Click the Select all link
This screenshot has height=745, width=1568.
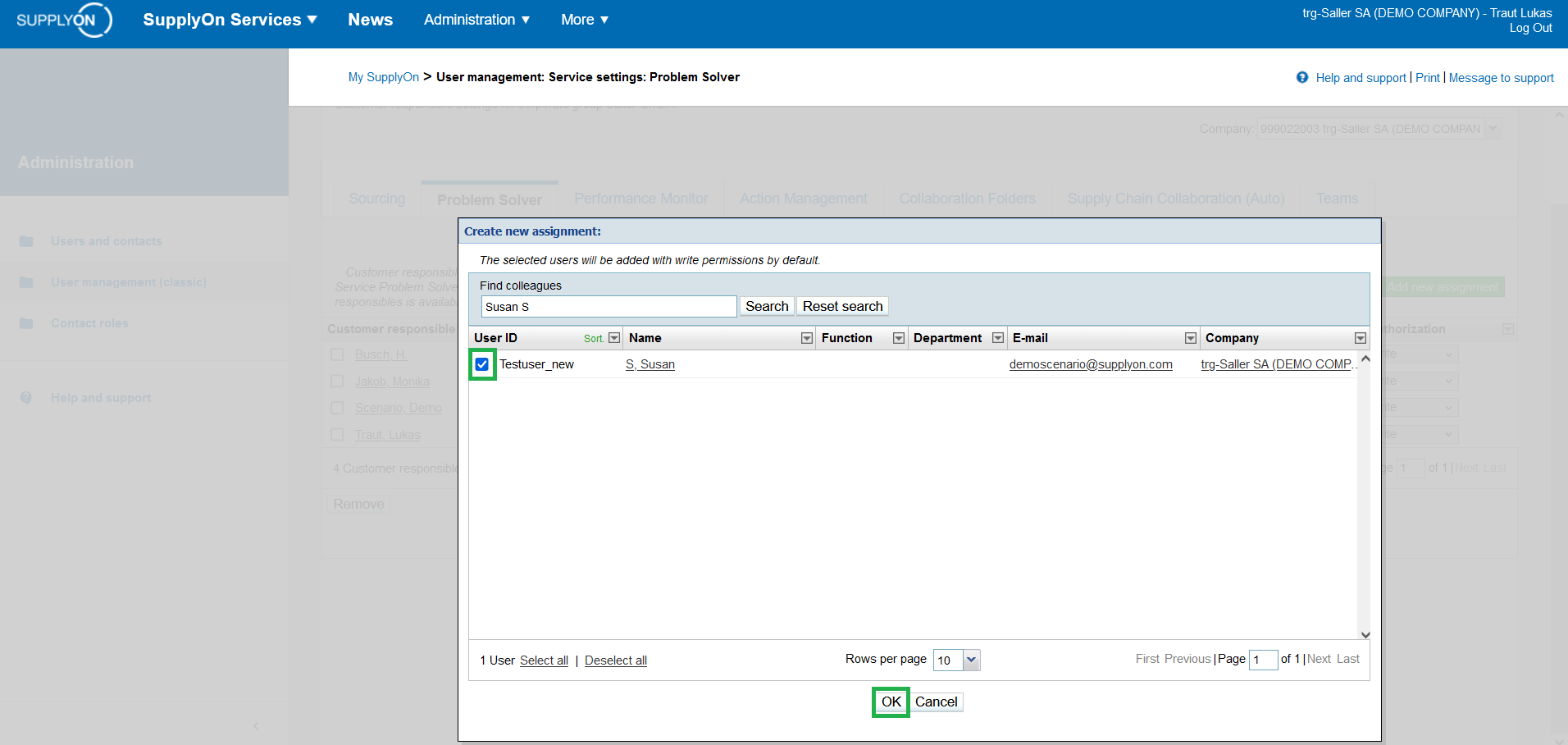(x=544, y=660)
